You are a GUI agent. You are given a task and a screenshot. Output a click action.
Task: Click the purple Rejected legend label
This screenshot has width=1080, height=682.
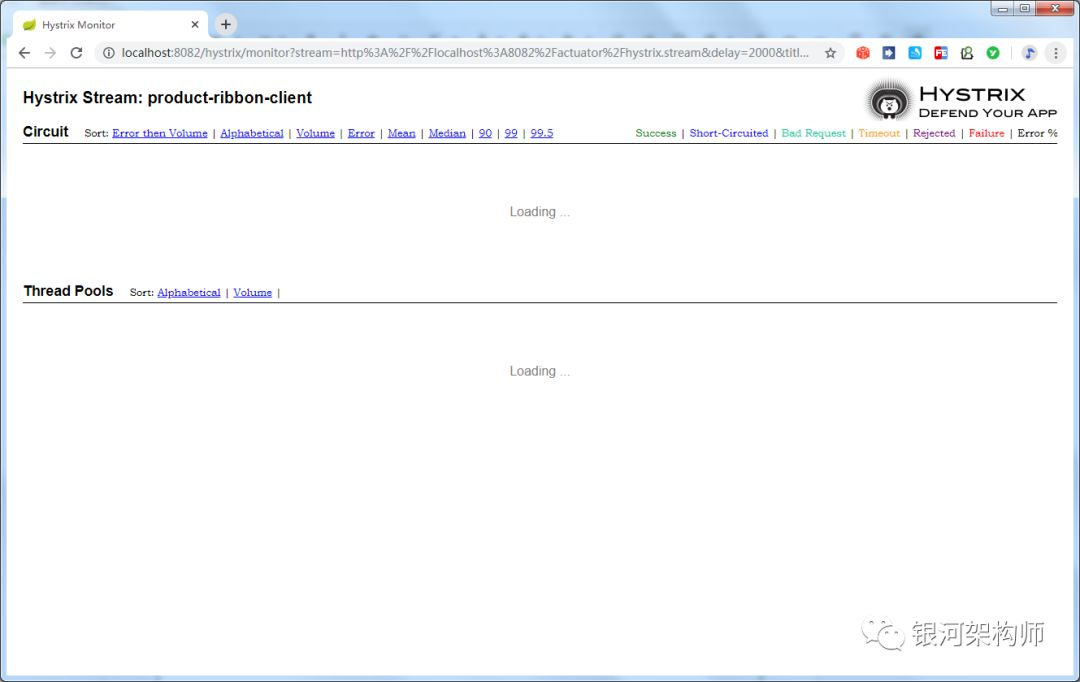(934, 134)
